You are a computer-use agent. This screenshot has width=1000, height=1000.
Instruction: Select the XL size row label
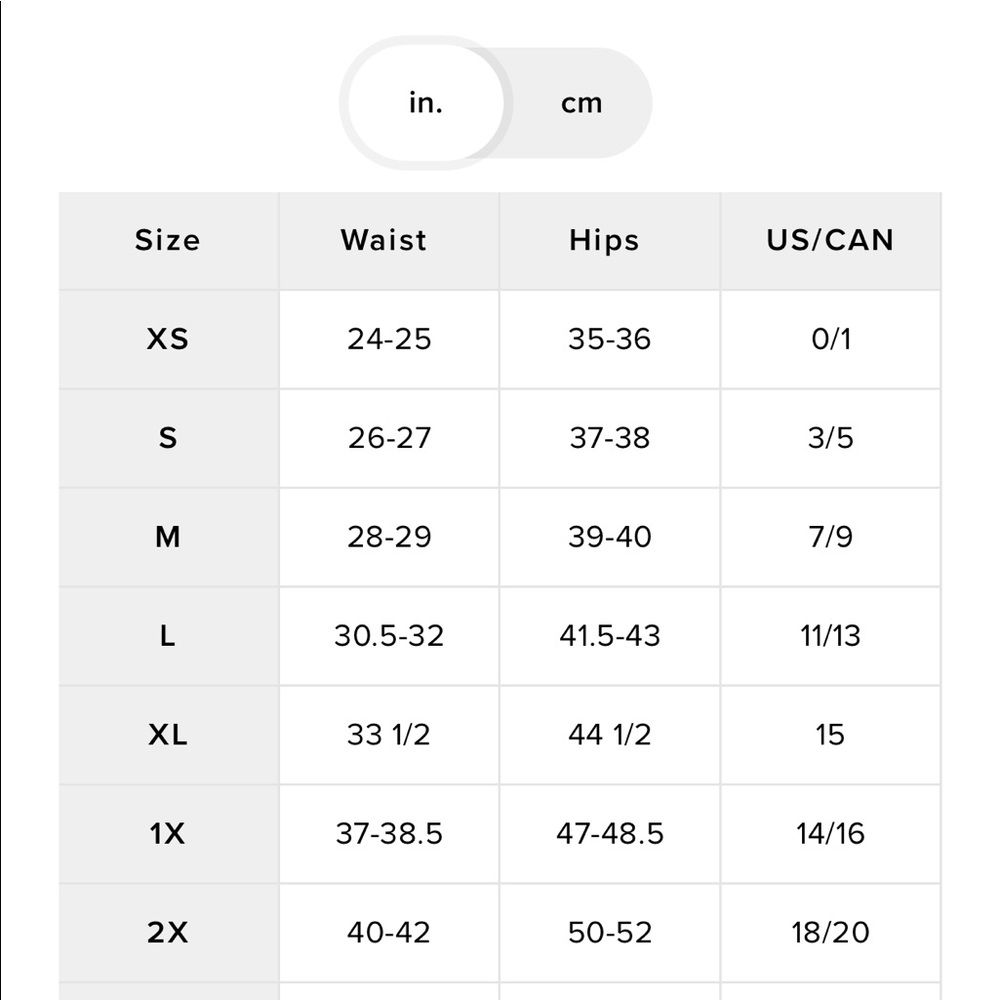pyautogui.click(x=168, y=735)
